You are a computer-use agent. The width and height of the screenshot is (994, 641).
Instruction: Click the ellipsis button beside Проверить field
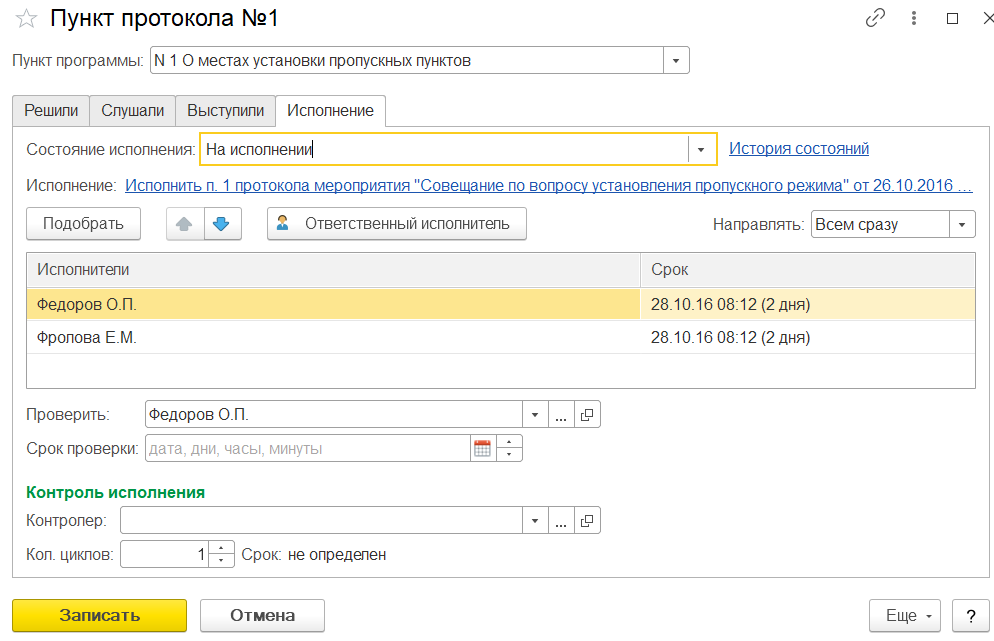pyautogui.click(x=561, y=414)
